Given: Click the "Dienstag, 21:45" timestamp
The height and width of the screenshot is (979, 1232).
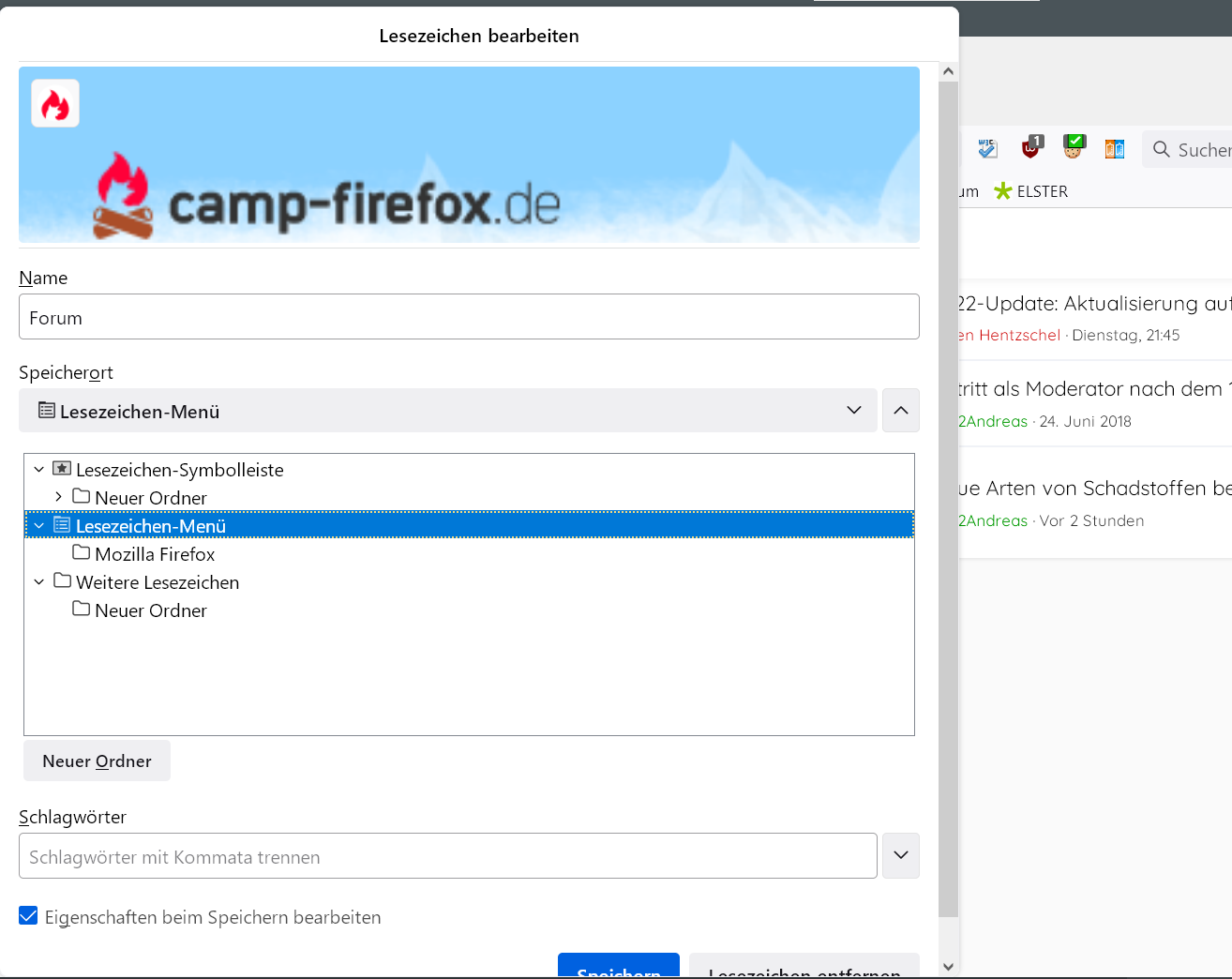Looking at the screenshot, I should pos(1126,336).
